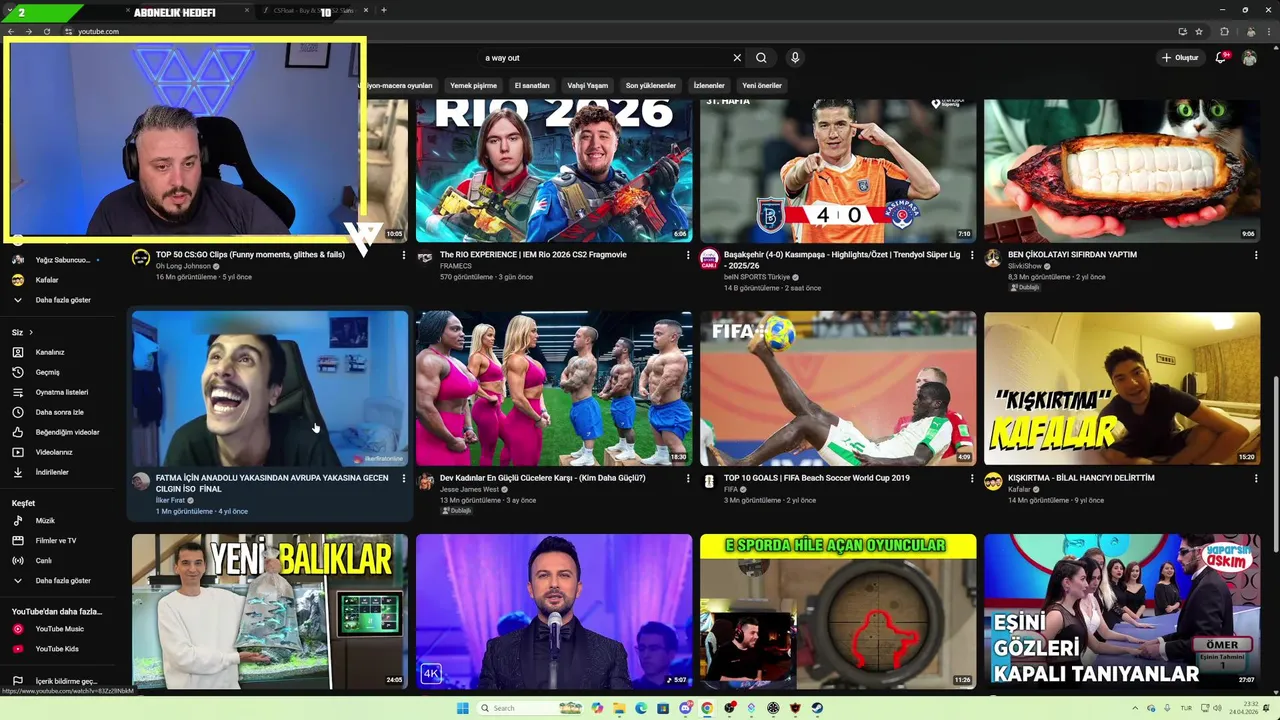The width and height of the screenshot is (1280, 720).
Task: Play the FIFA beach soccer goals thumbnail
Action: click(838, 389)
